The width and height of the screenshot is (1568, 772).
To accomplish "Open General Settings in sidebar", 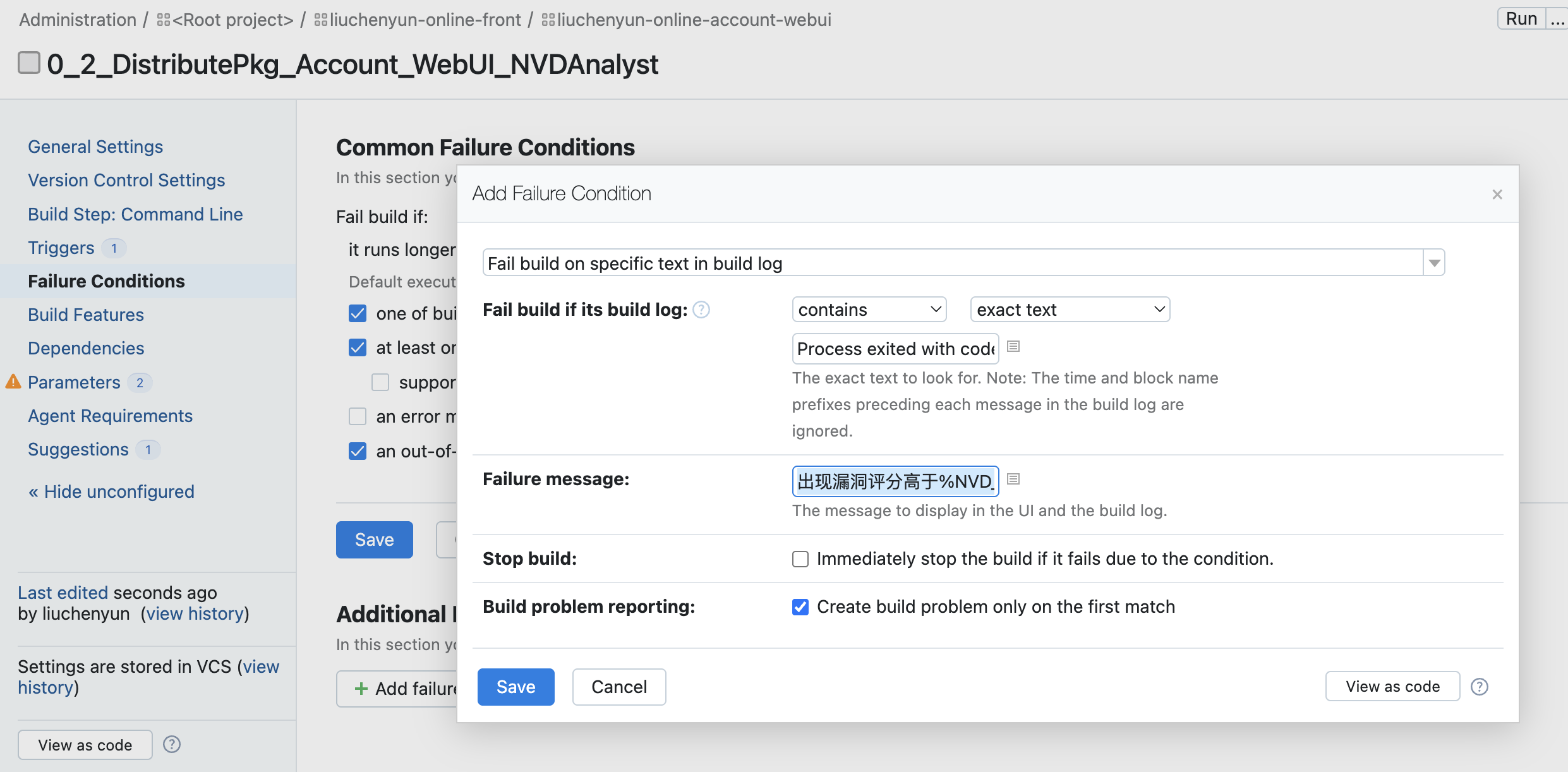I will 95,147.
